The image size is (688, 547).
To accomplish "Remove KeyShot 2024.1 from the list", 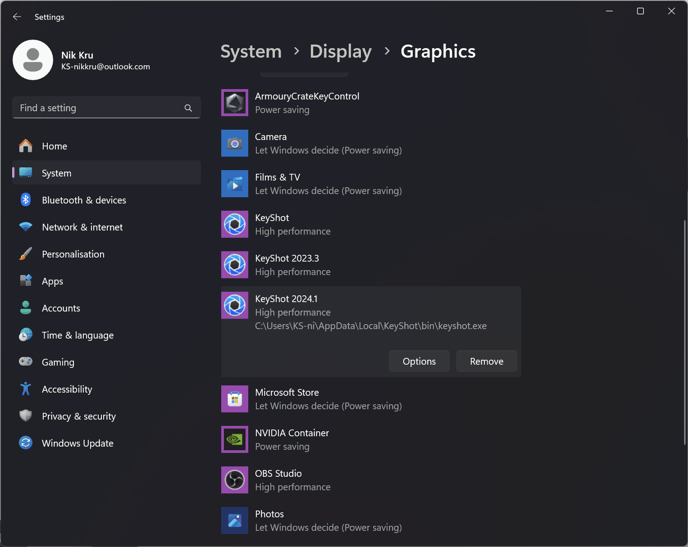I will coord(487,361).
